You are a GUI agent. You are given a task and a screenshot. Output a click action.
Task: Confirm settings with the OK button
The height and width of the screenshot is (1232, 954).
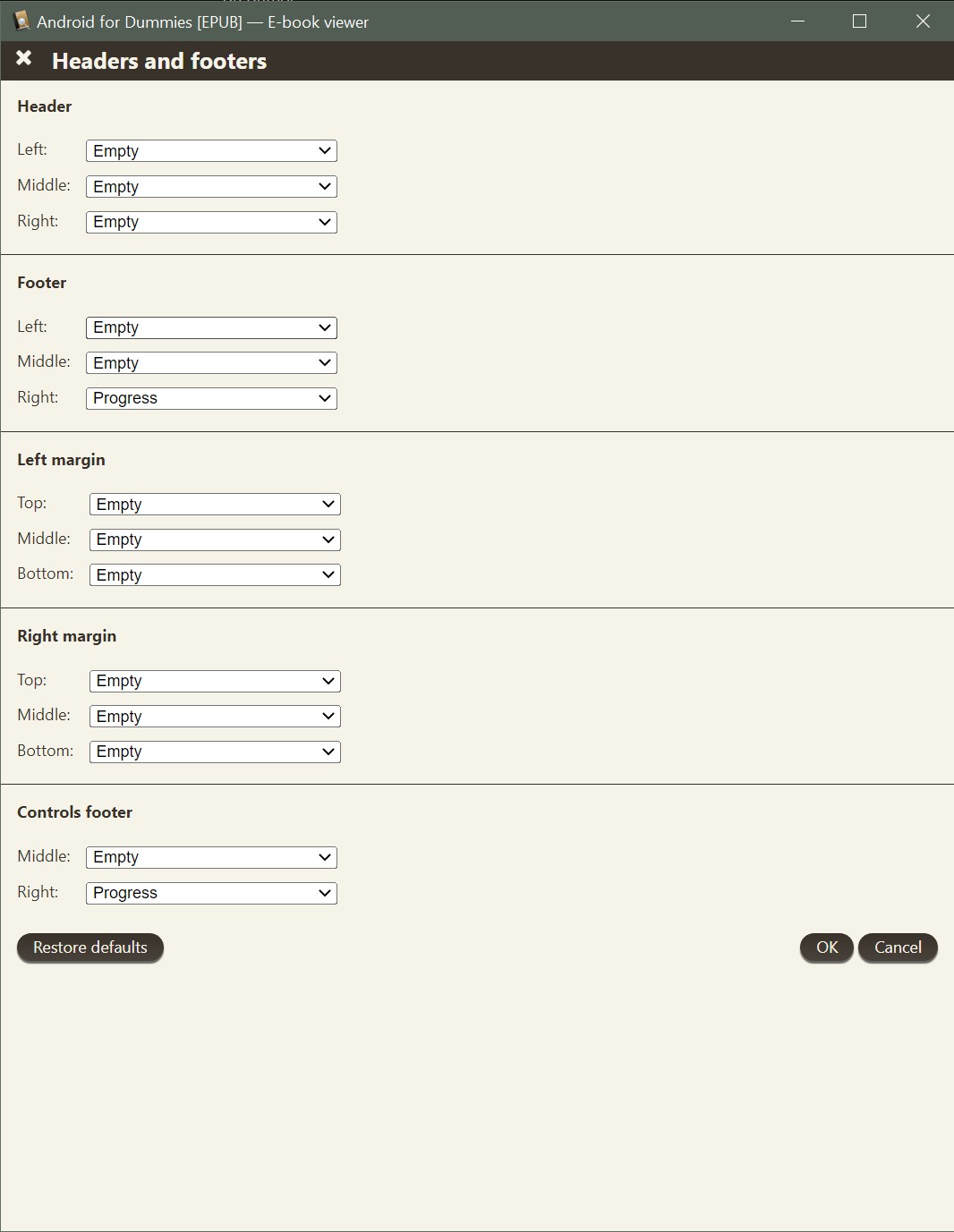827,947
